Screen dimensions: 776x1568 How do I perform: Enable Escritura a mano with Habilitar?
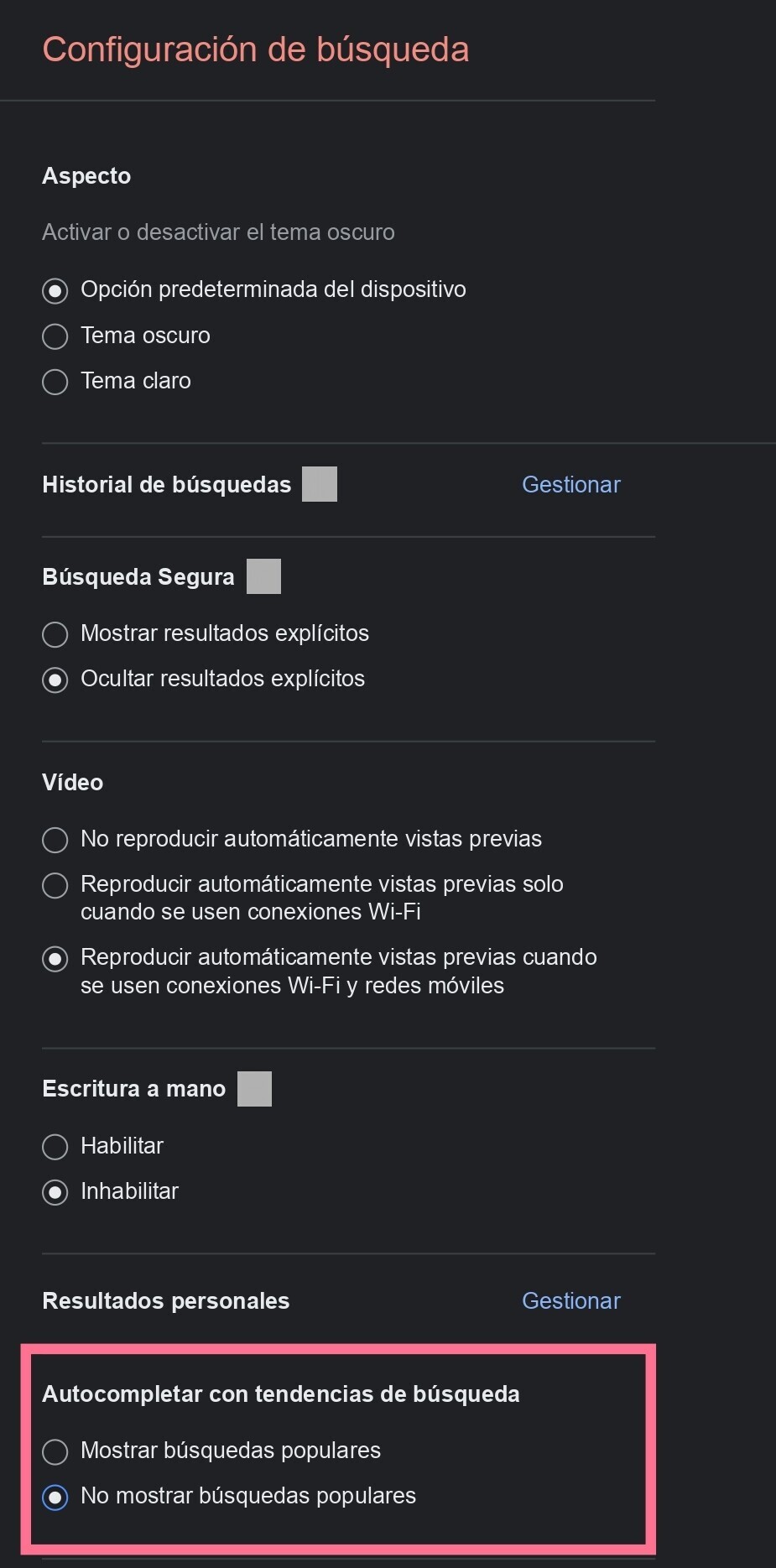point(55,1146)
